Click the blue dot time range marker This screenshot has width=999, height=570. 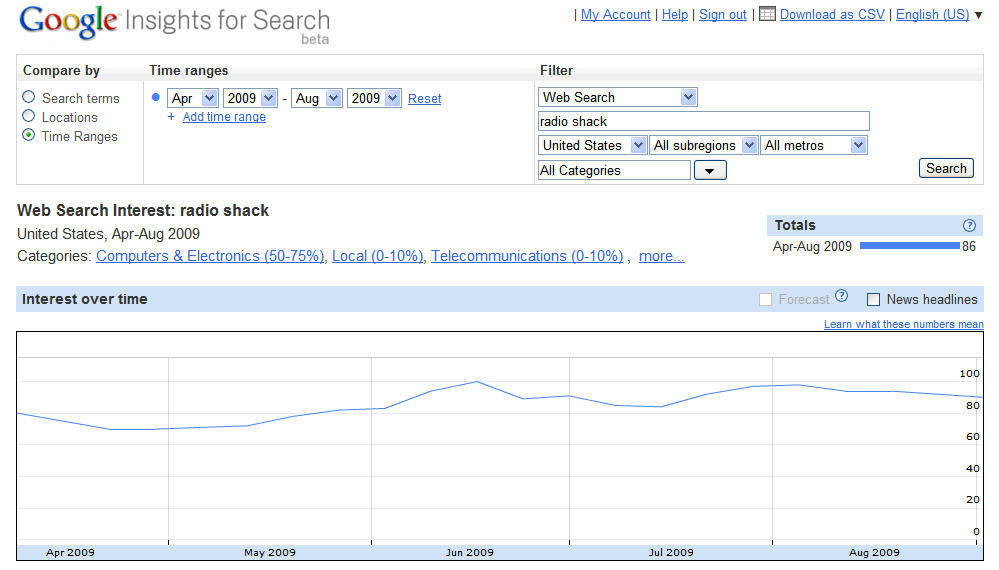[x=155, y=97]
